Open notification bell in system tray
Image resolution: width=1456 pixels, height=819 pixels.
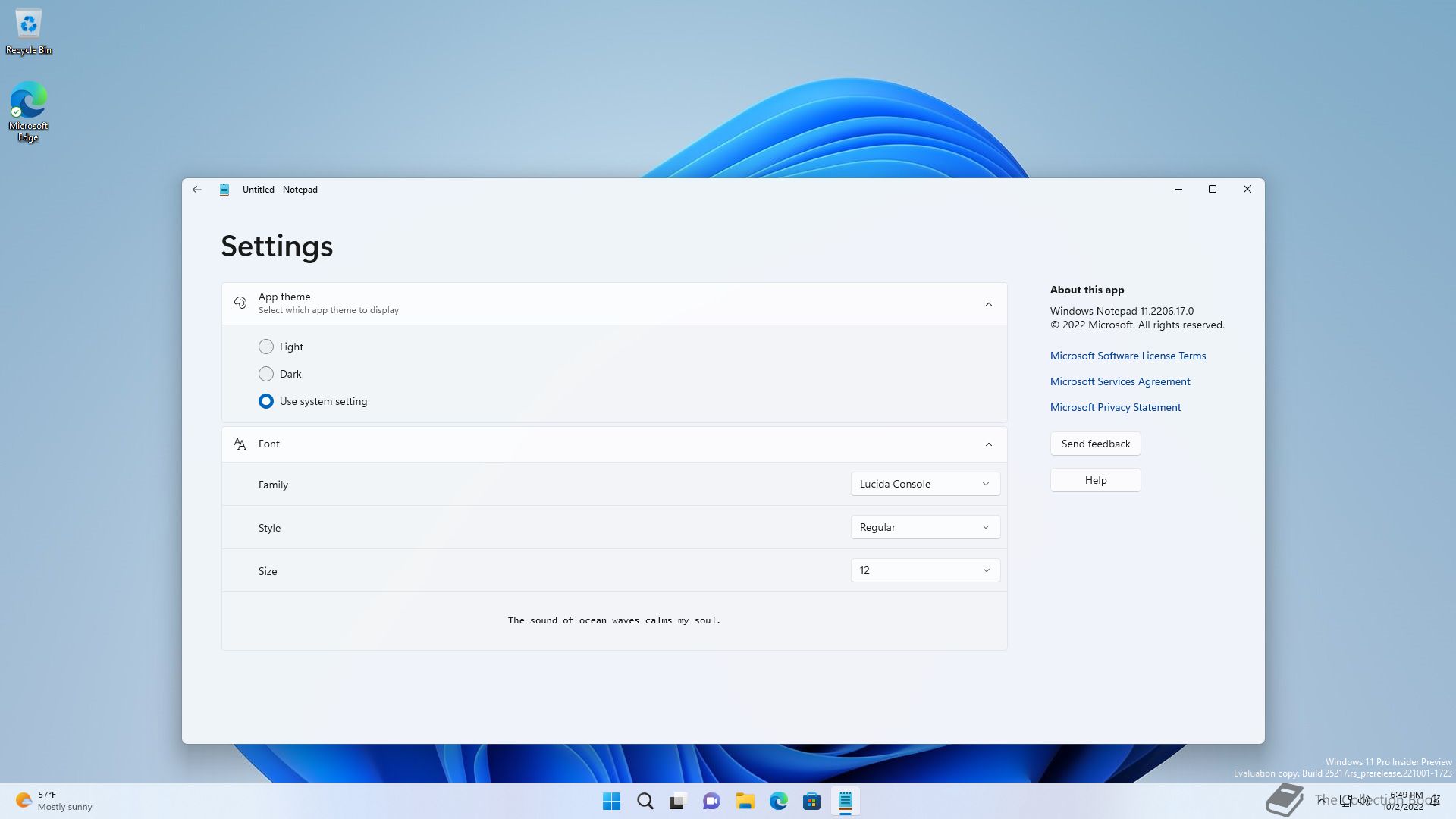(x=1435, y=801)
